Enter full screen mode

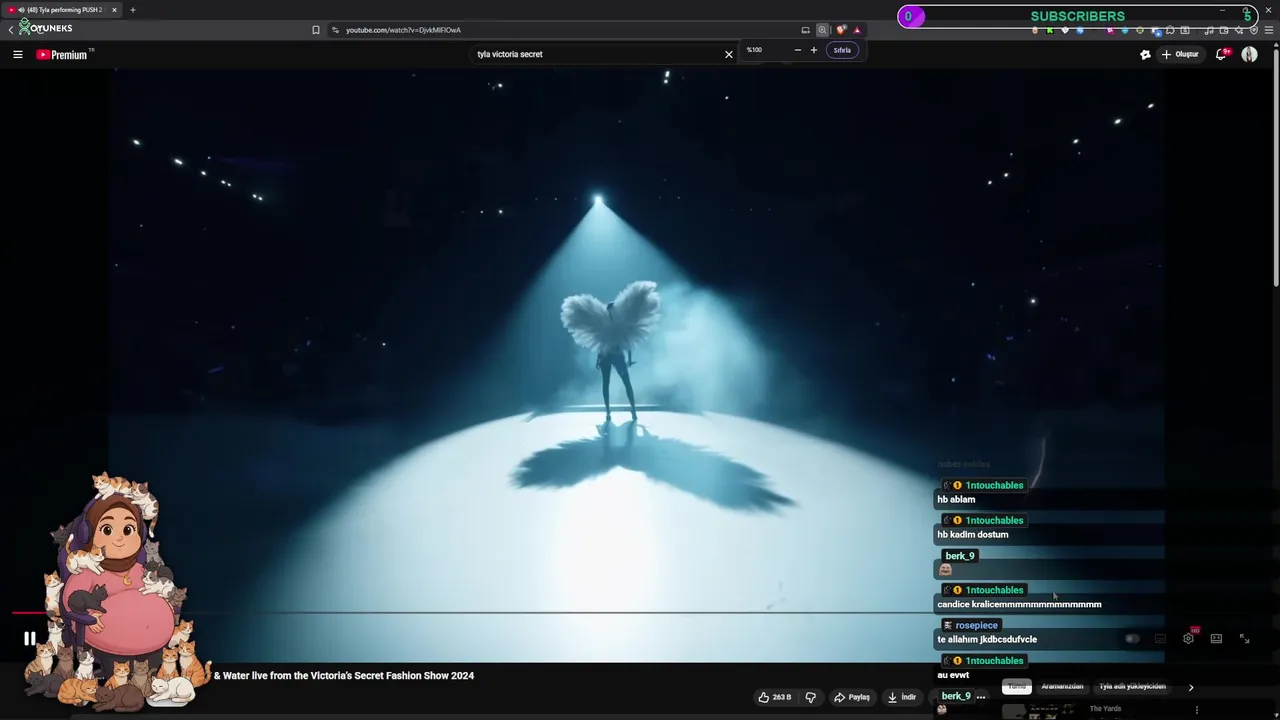click(1244, 639)
